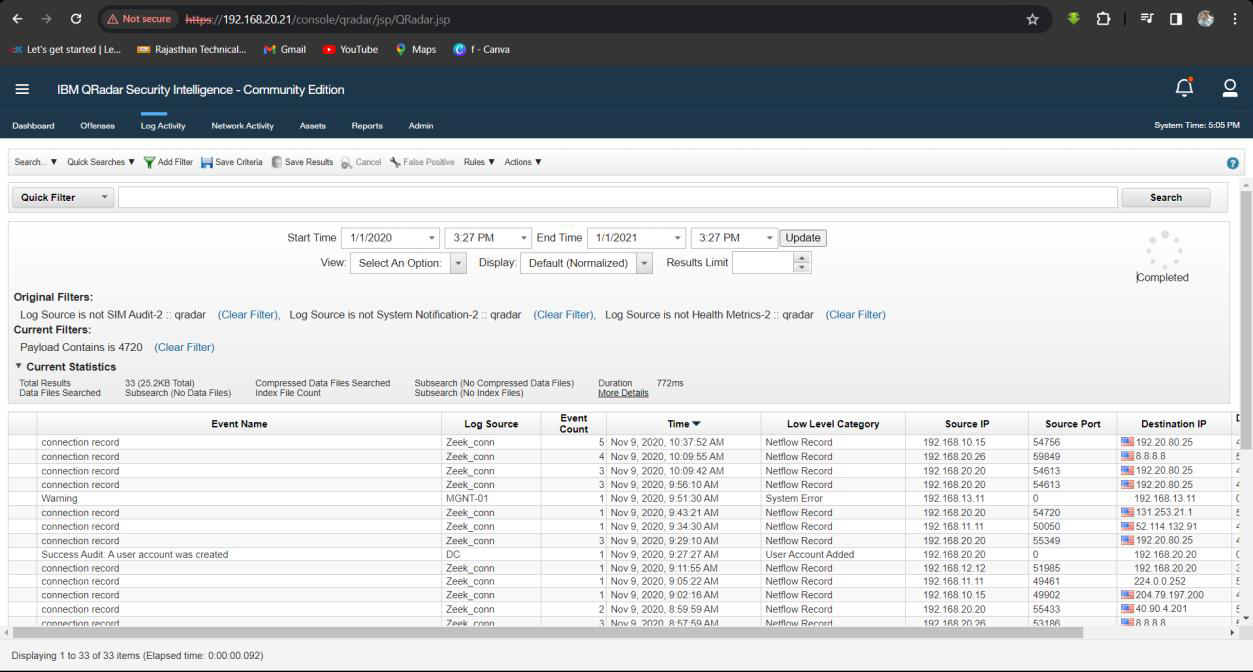Click the notifications bell icon
The width and height of the screenshot is (1253, 672).
point(1184,89)
